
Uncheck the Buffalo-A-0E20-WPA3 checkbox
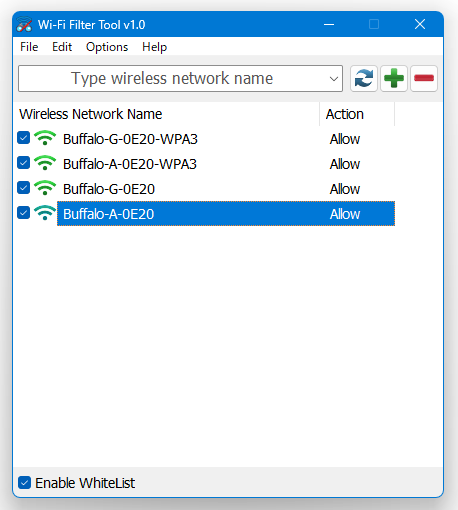(x=23, y=163)
